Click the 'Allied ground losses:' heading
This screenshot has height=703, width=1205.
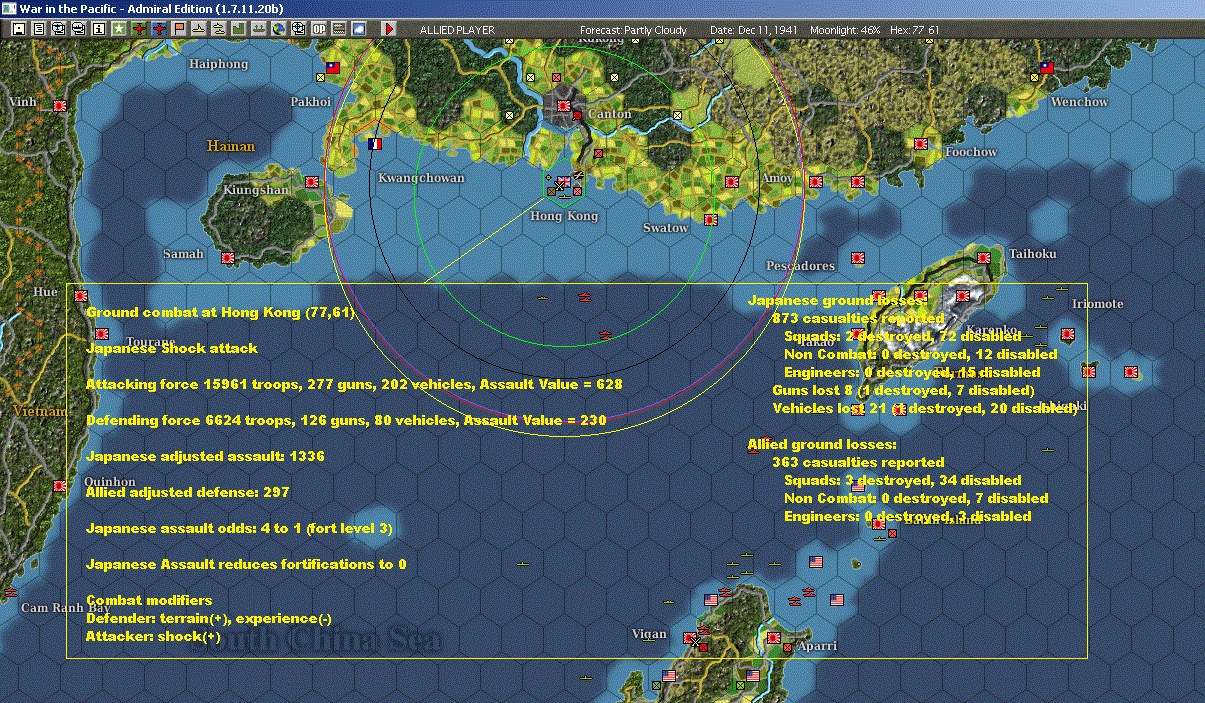[822, 444]
